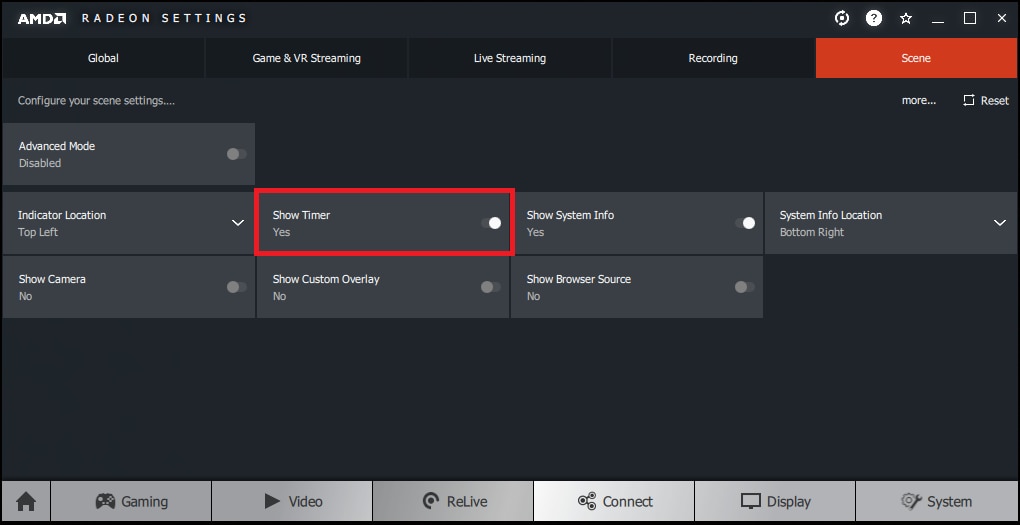Open the Live Streaming tab
The width and height of the screenshot is (1020, 525).
coord(510,58)
